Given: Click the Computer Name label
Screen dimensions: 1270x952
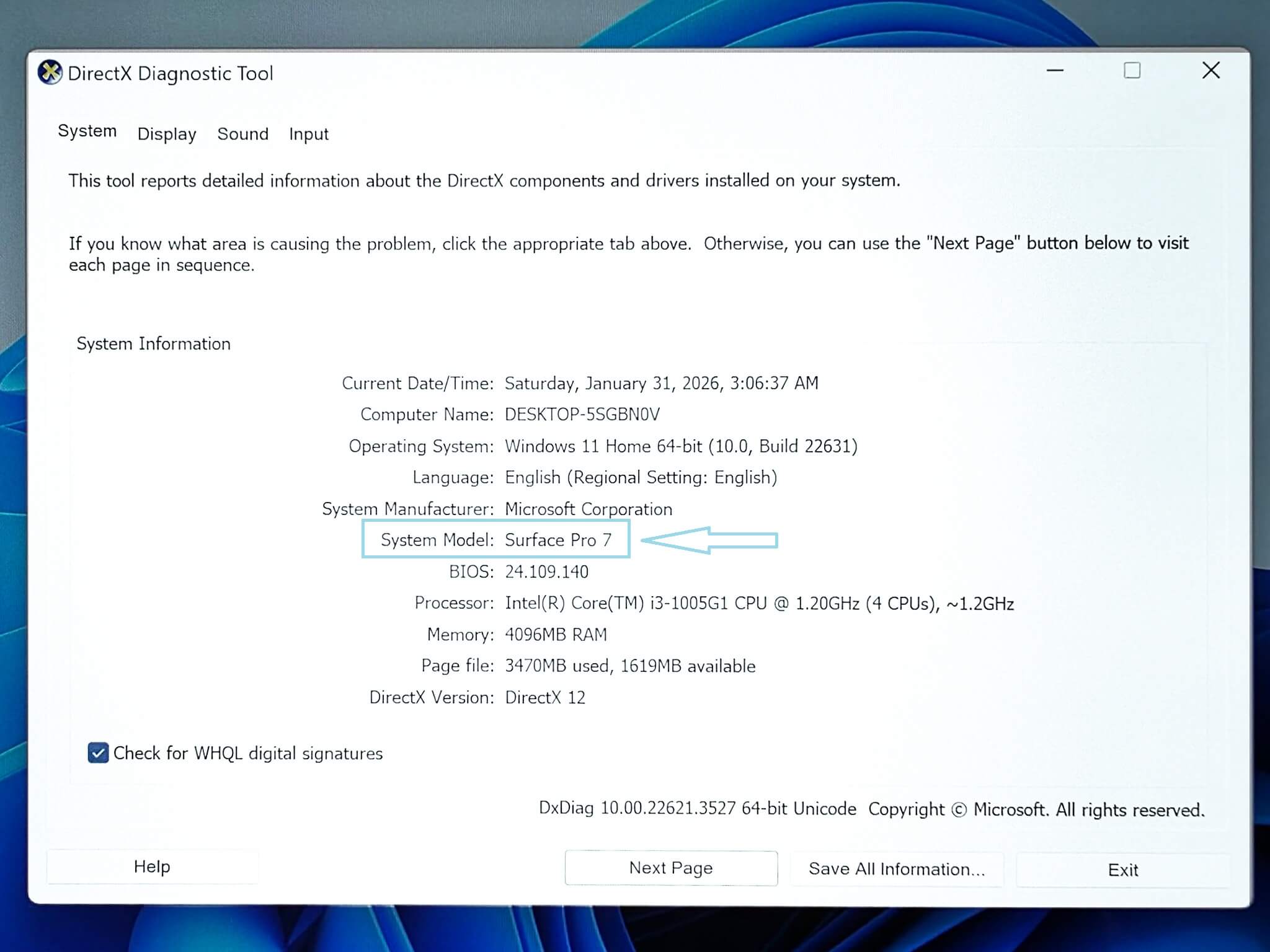Looking at the screenshot, I should tap(427, 414).
